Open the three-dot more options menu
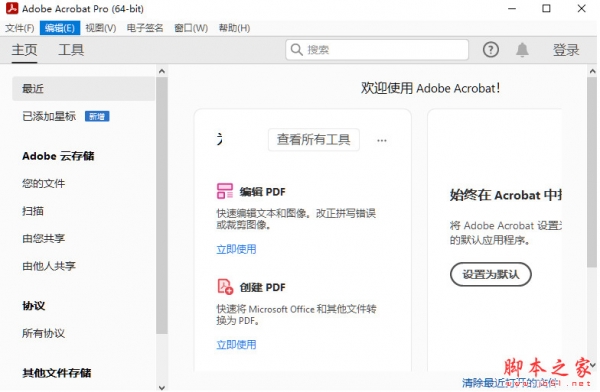The width and height of the screenshot is (600, 392). (x=382, y=140)
